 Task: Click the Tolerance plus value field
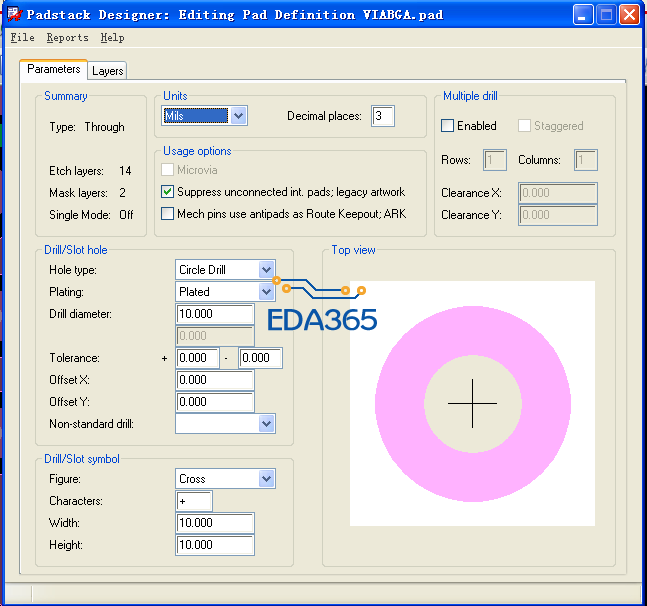198,358
